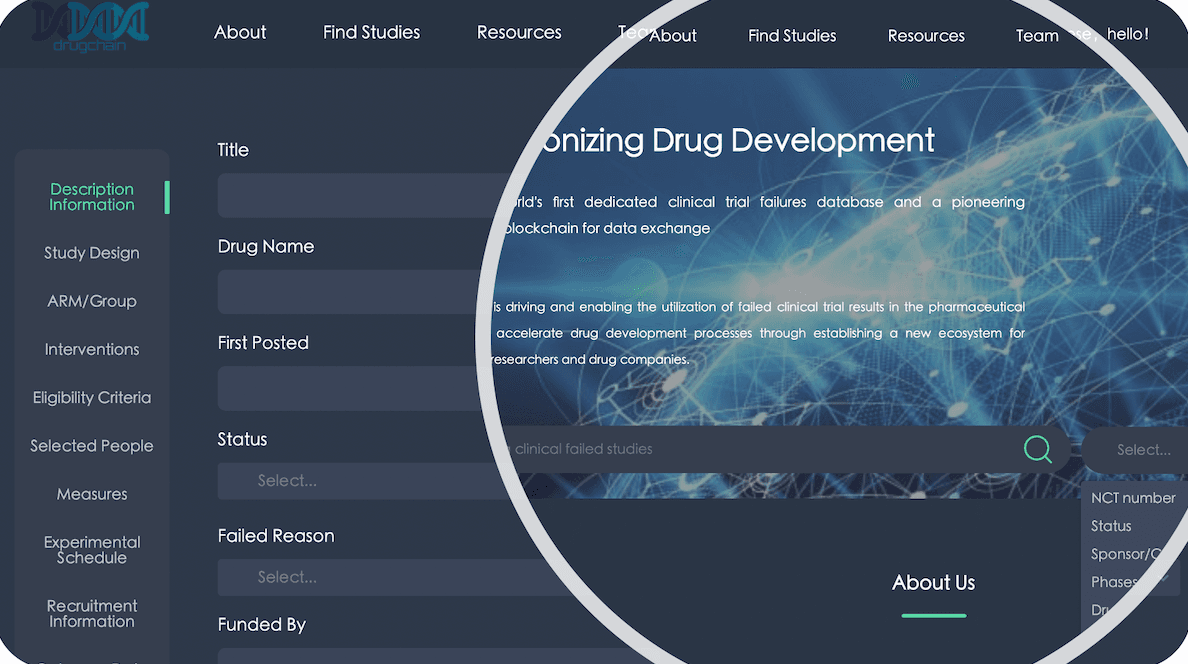Image resolution: width=1188 pixels, height=664 pixels.
Task: Select Status option in the search filter list
Action: pos(1111,526)
